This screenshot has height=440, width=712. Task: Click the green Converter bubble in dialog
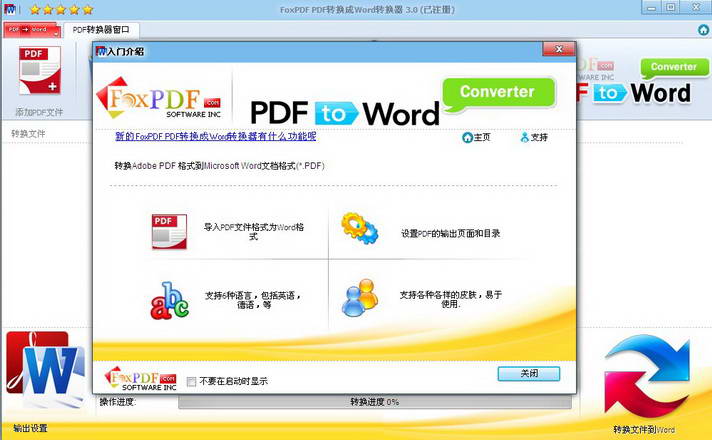coord(498,93)
